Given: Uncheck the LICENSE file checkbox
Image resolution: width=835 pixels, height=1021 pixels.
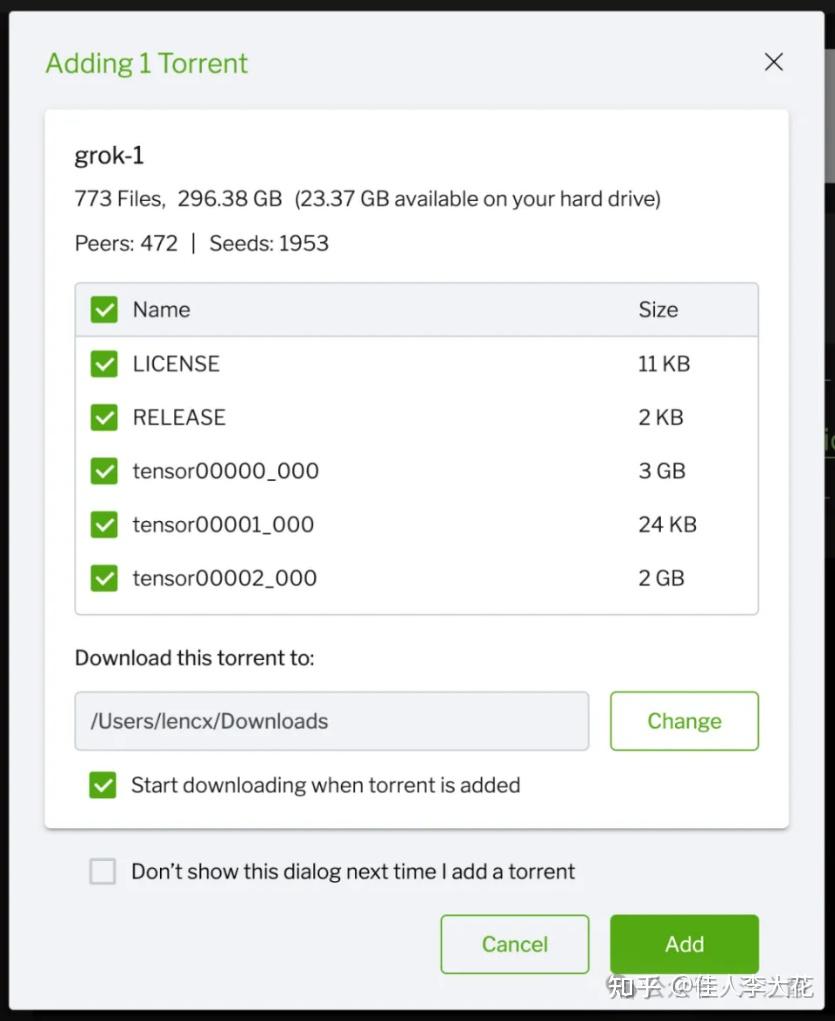Looking at the screenshot, I should (x=104, y=364).
